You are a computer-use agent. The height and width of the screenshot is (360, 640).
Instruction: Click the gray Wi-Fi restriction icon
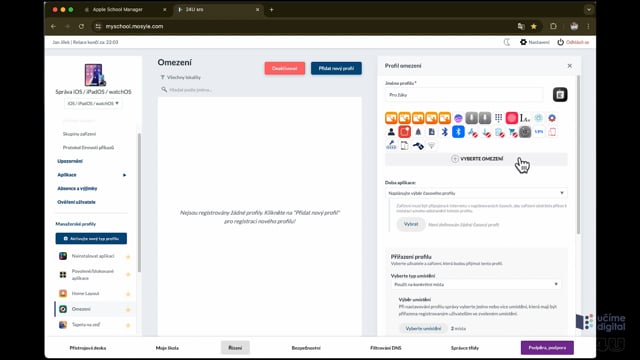[x=431, y=145]
